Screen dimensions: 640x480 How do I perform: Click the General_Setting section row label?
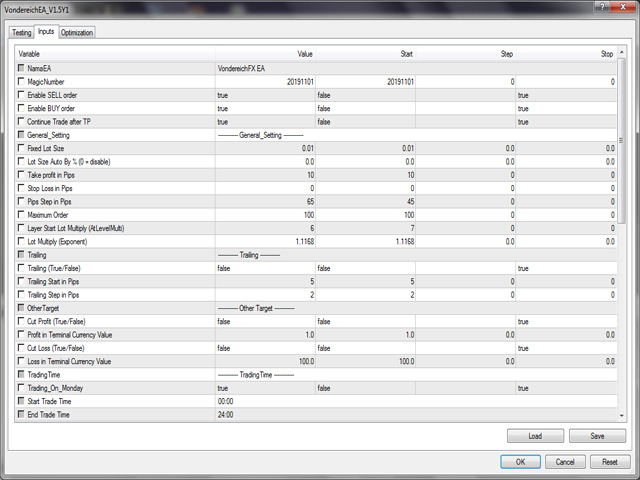tap(48, 135)
